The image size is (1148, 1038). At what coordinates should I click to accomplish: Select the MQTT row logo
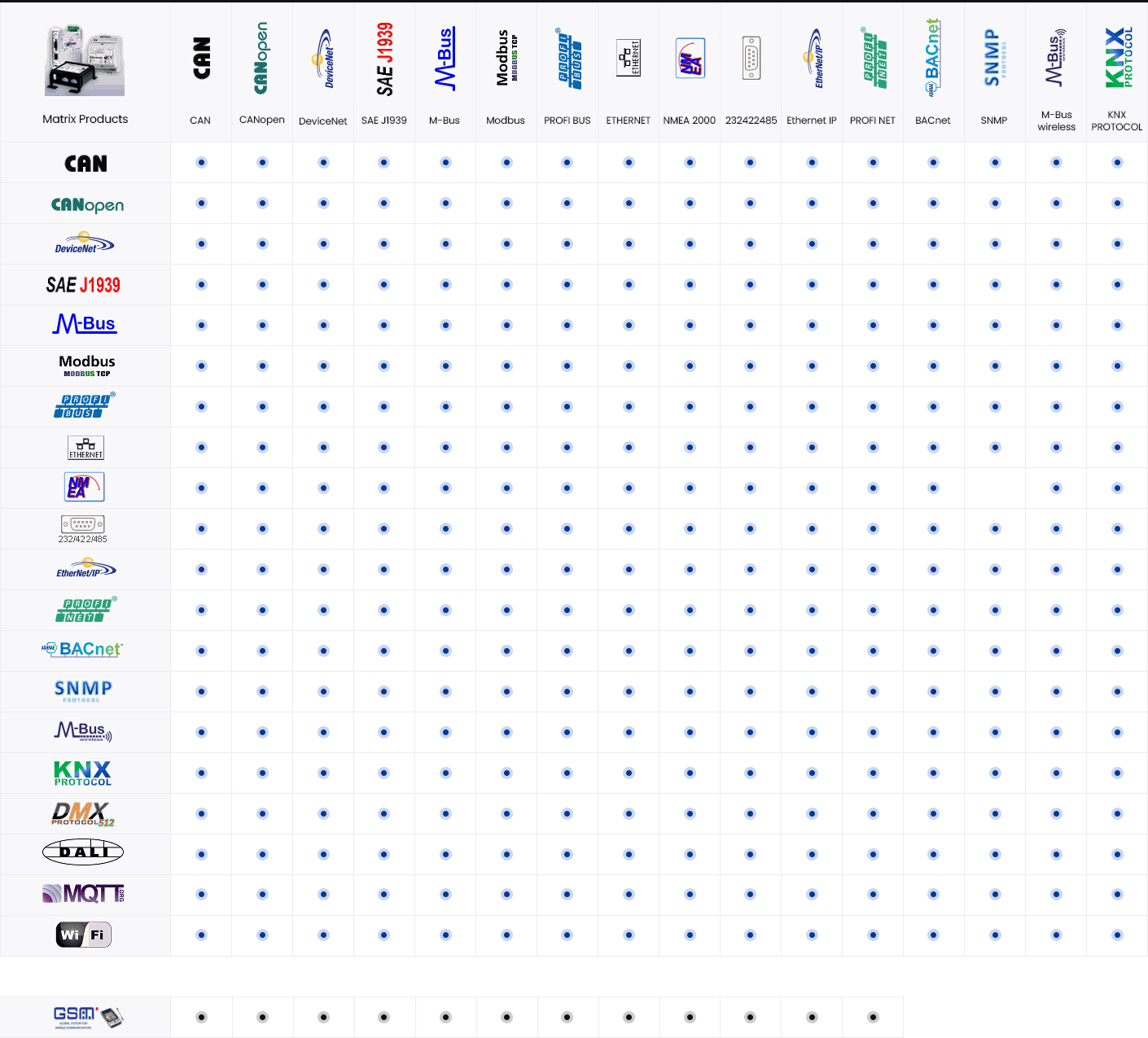pos(84,894)
